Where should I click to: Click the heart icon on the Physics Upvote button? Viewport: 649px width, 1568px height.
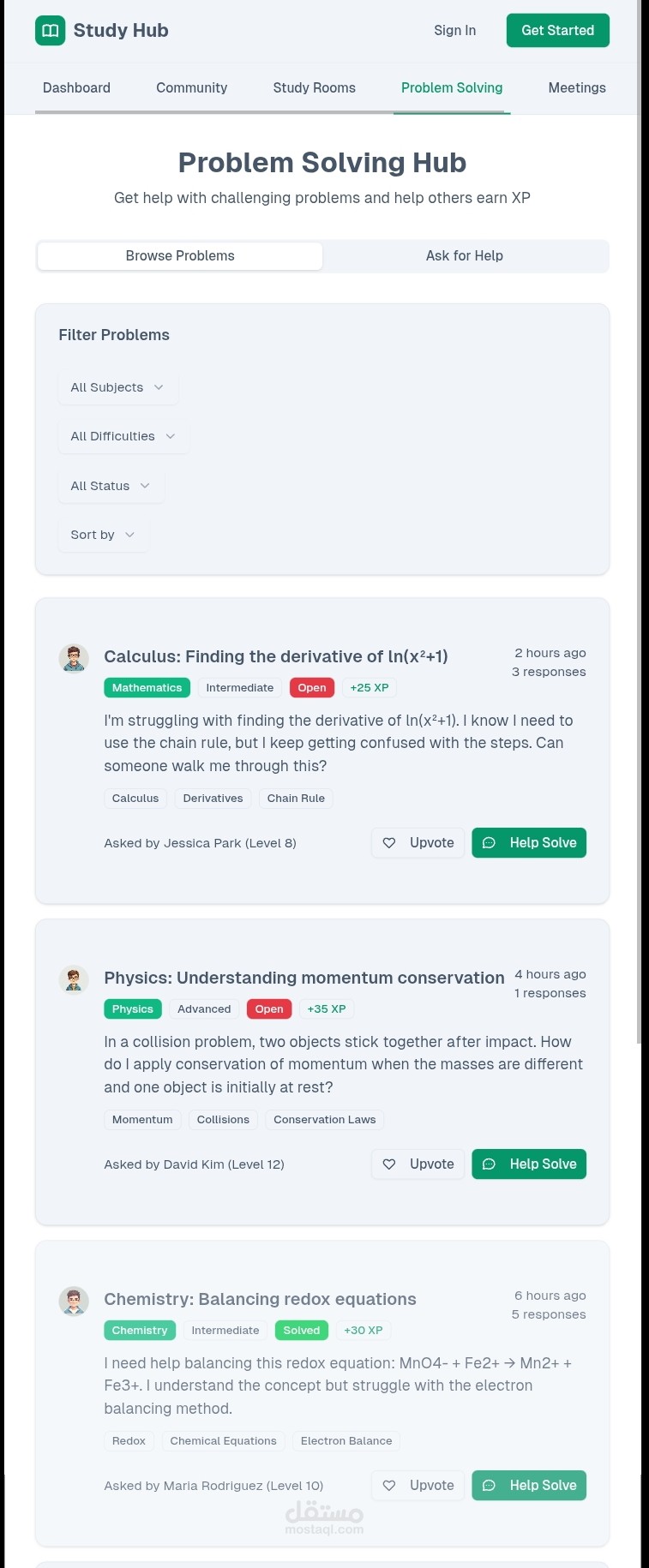pos(389,1164)
